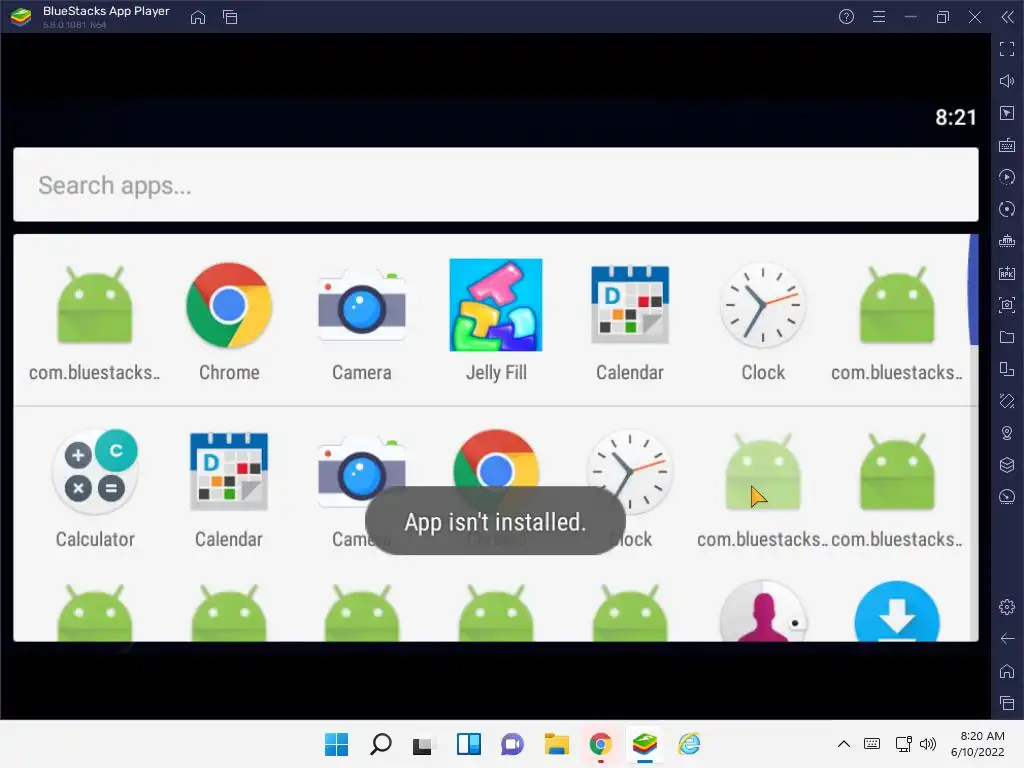The width and height of the screenshot is (1024, 768).
Task: Open the set location pin icon
Action: (x=1006, y=433)
